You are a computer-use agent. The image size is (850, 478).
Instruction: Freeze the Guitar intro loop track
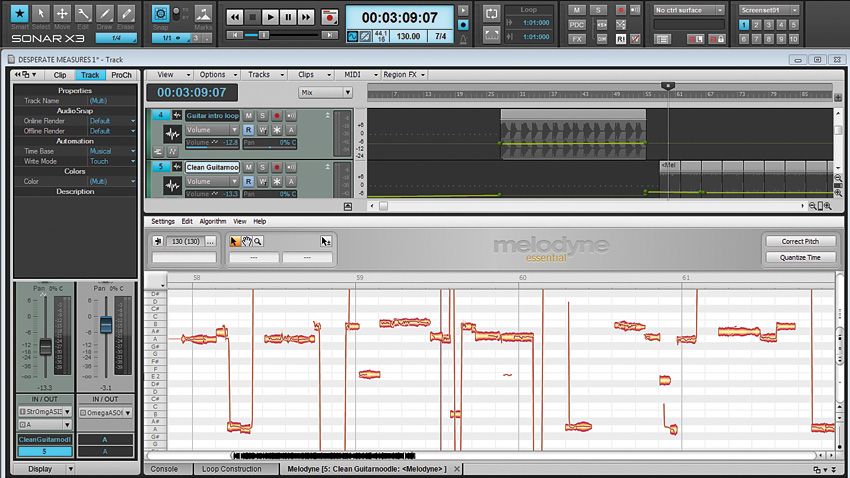click(x=276, y=130)
